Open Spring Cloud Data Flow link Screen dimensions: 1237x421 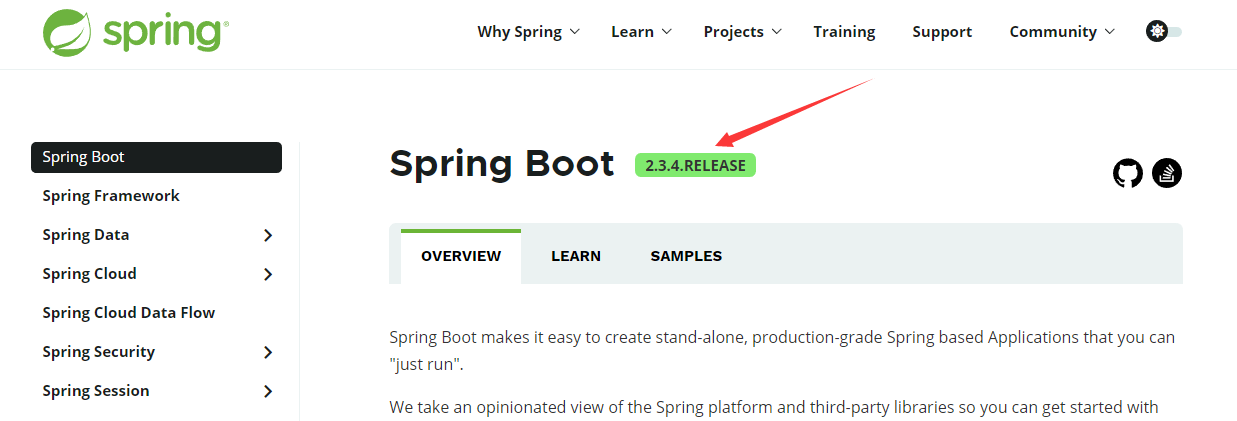(x=129, y=313)
